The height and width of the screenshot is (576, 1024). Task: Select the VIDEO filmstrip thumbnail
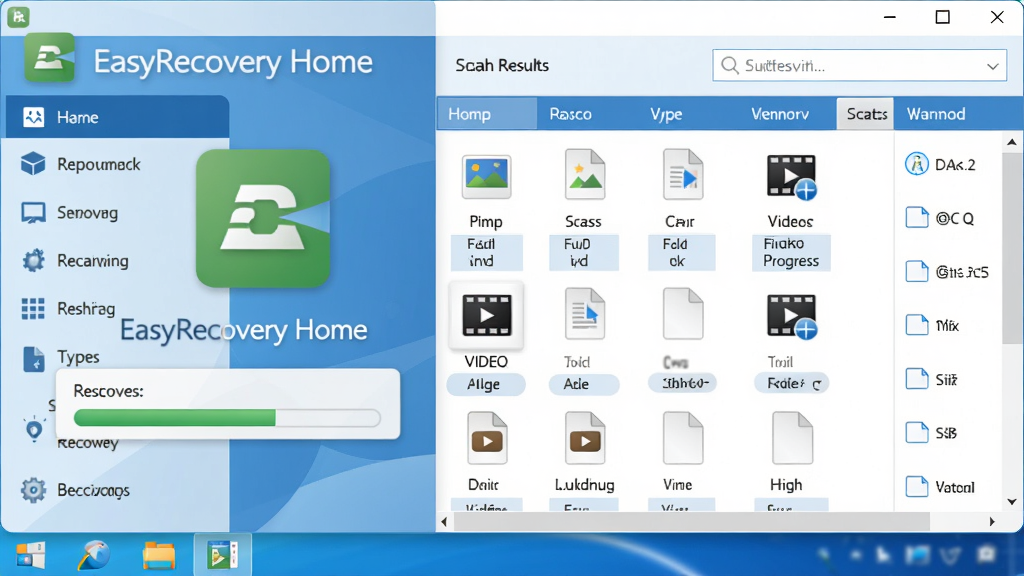coord(487,315)
